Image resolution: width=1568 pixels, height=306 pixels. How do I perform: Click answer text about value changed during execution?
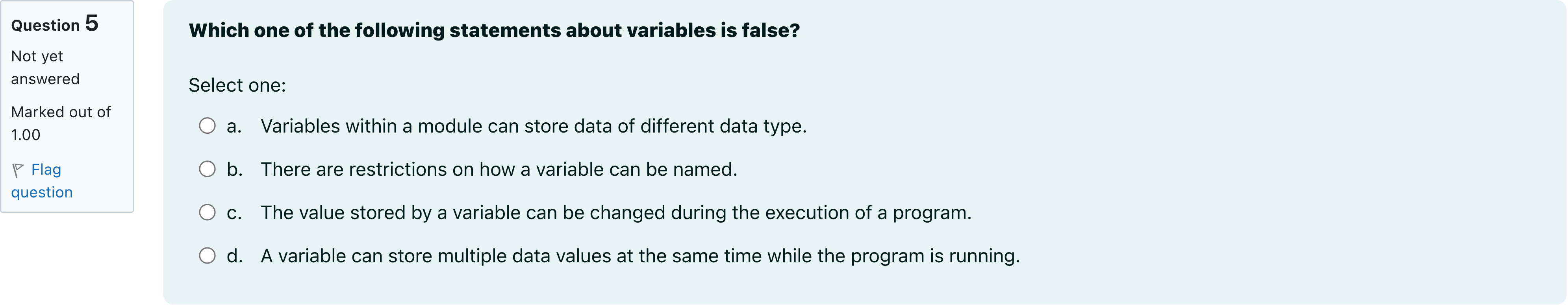[x=615, y=212]
